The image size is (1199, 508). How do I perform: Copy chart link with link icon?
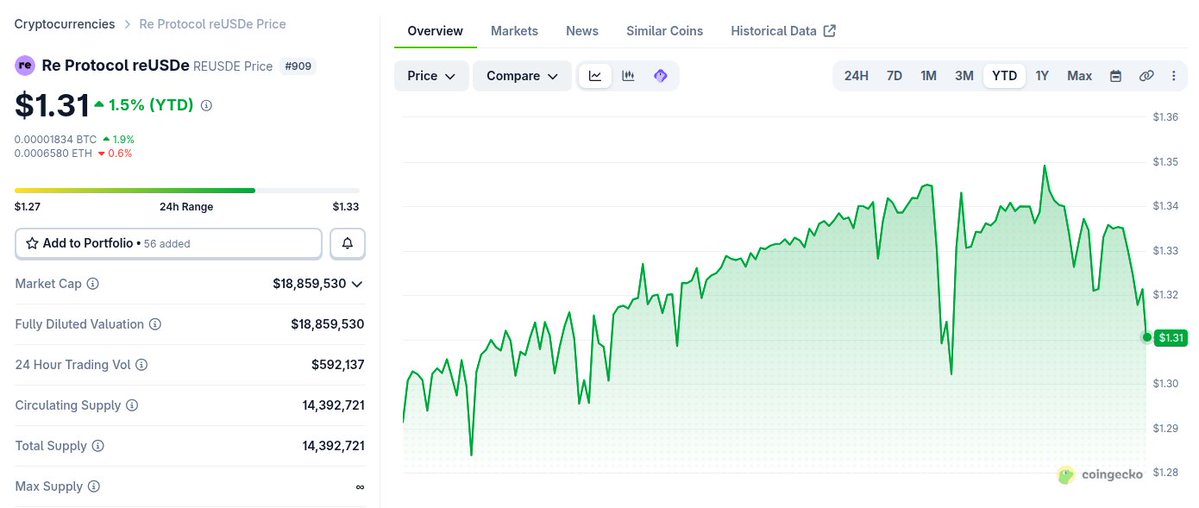tap(1145, 76)
